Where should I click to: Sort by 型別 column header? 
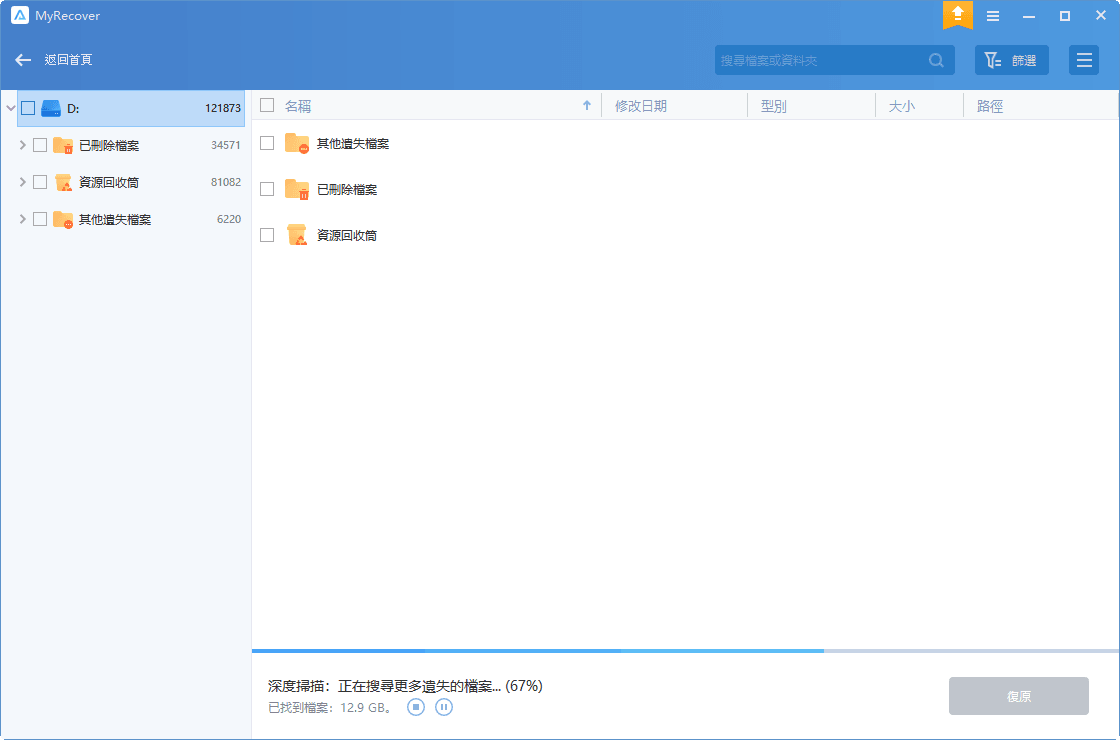pos(774,106)
